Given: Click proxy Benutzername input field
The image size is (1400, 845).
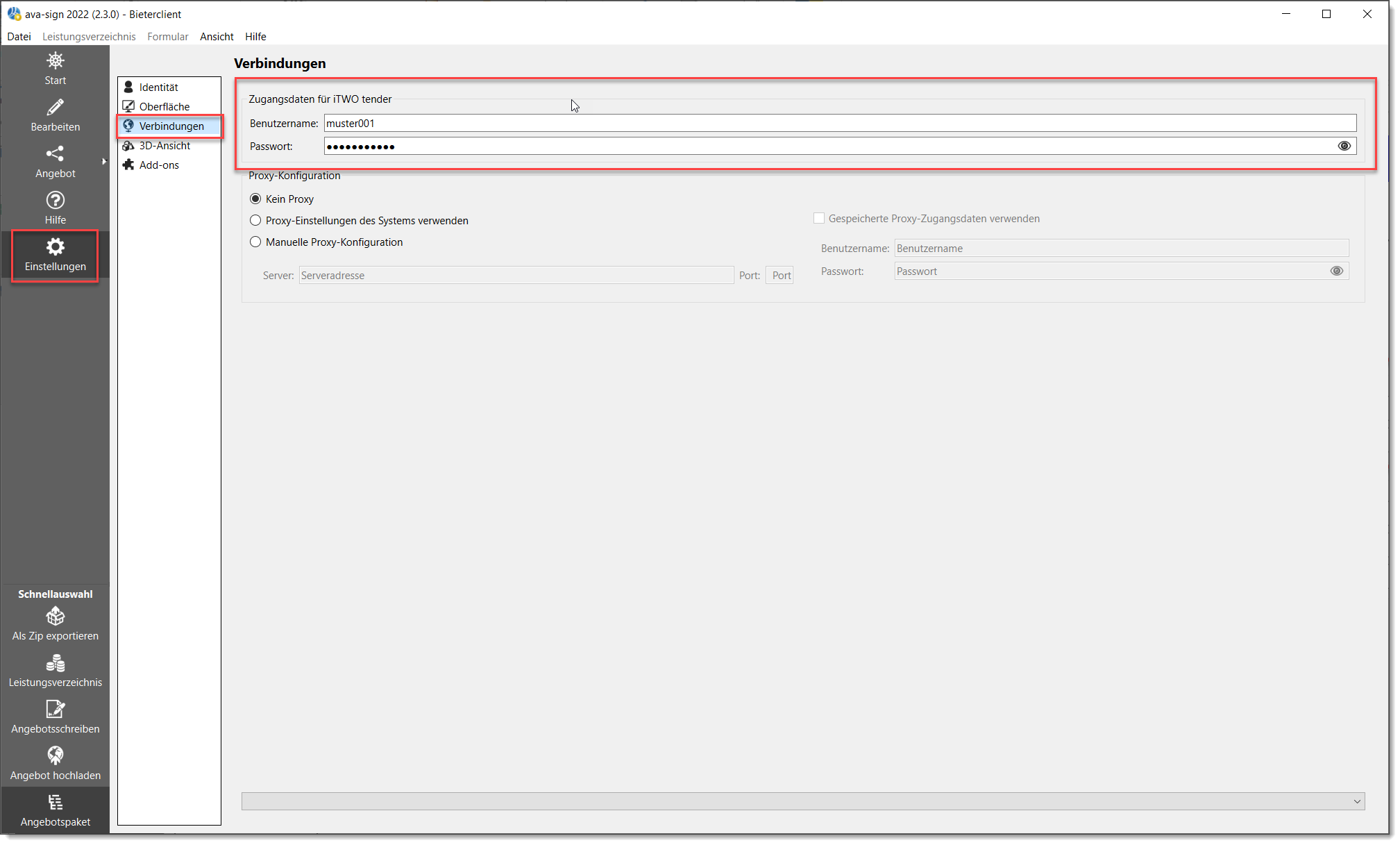Looking at the screenshot, I should tap(1121, 248).
